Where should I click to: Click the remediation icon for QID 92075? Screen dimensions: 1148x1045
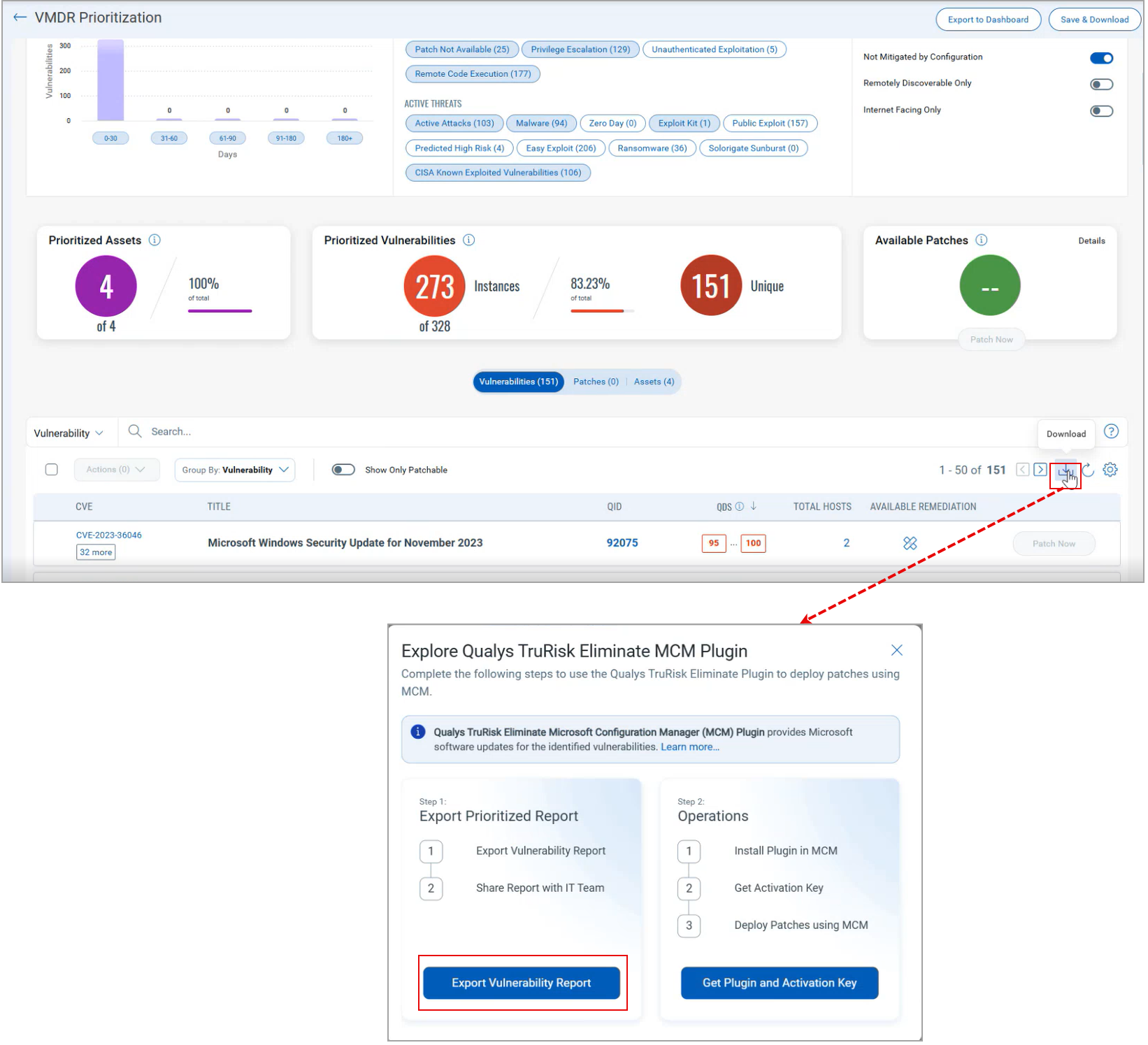[910, 543]
